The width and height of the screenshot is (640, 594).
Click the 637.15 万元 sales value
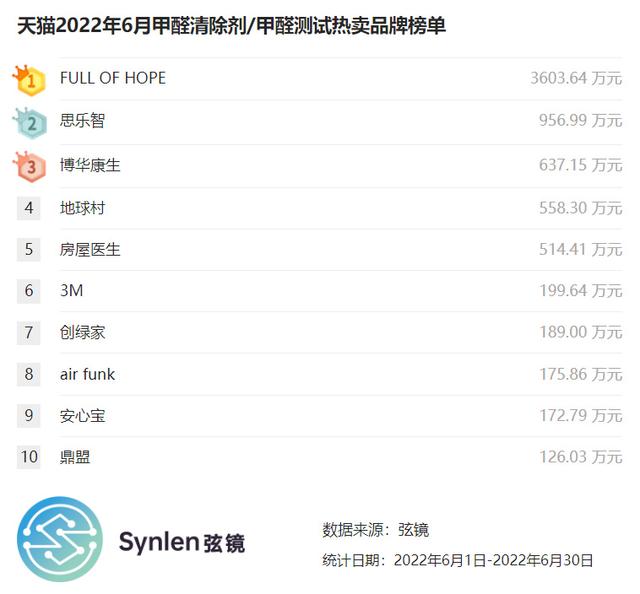[x=580, y=165]
